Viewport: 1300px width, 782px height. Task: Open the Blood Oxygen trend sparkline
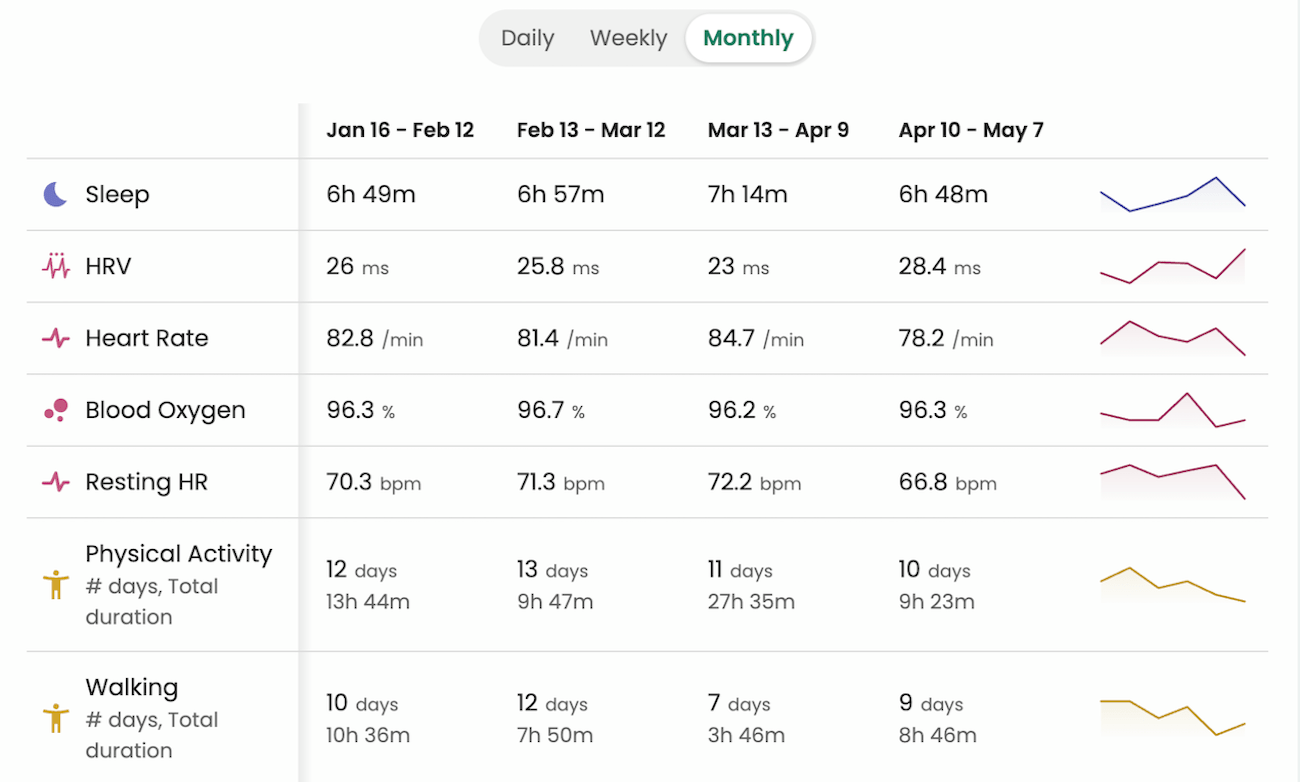tap(1172, 411)
